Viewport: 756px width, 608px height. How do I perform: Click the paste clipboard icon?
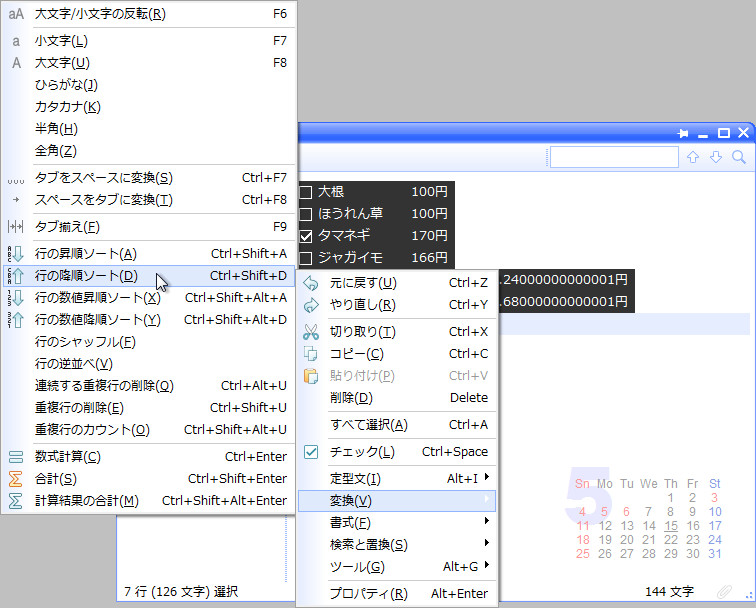pos(311,376)
